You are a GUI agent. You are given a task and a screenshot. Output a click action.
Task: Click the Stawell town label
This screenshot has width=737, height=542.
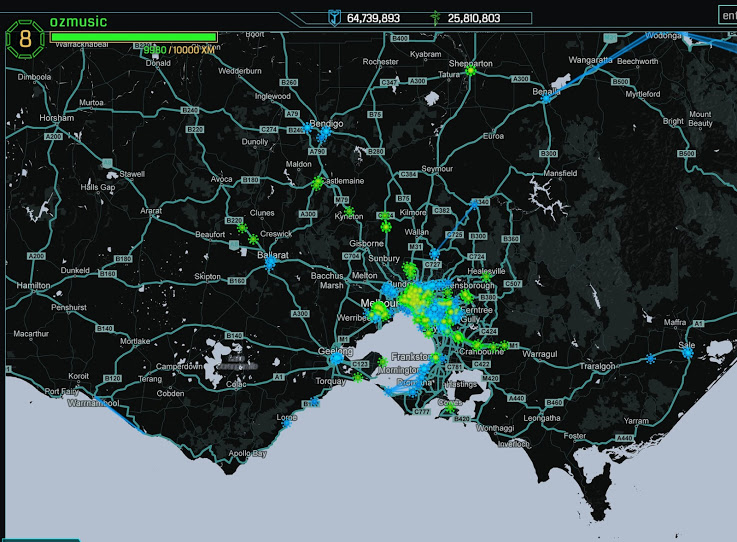click(132, 174)
